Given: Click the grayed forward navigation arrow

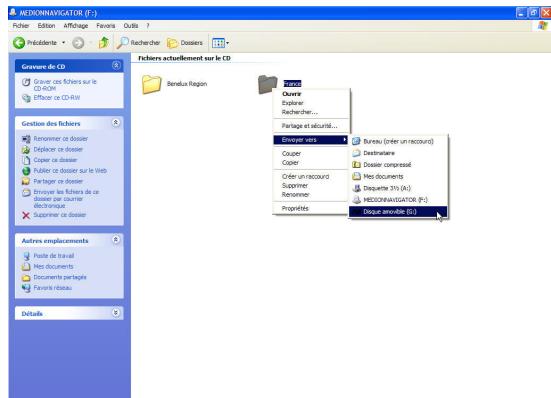Looking at the screenshot, I should [x=78, y=43].
